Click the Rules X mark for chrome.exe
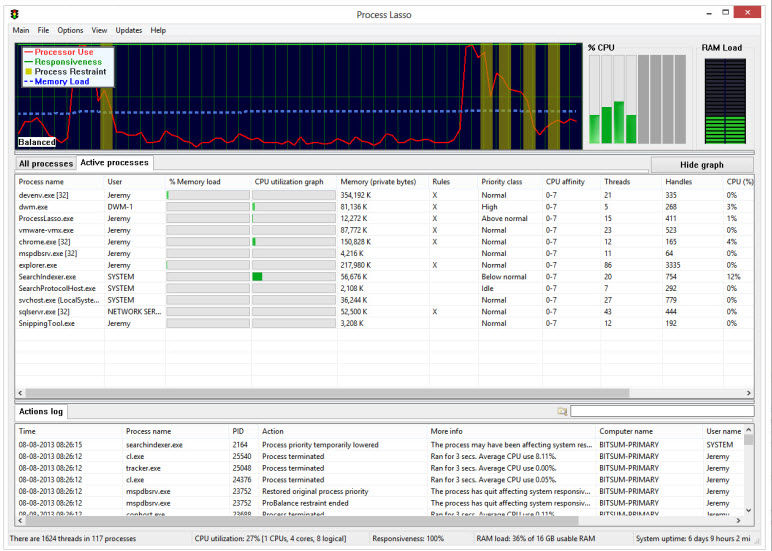Viewport: 772px width, 551px height. (x=435, y=241)
